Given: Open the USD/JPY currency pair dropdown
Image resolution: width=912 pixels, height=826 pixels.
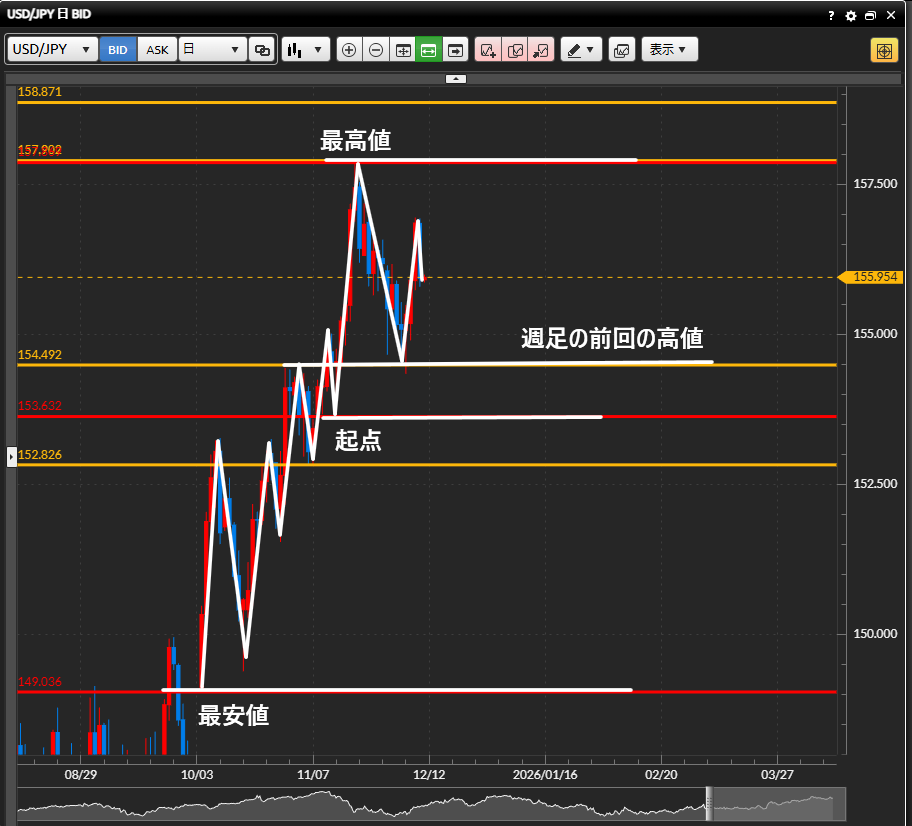Looking at the screenshot, I should [x=53, y=50].
